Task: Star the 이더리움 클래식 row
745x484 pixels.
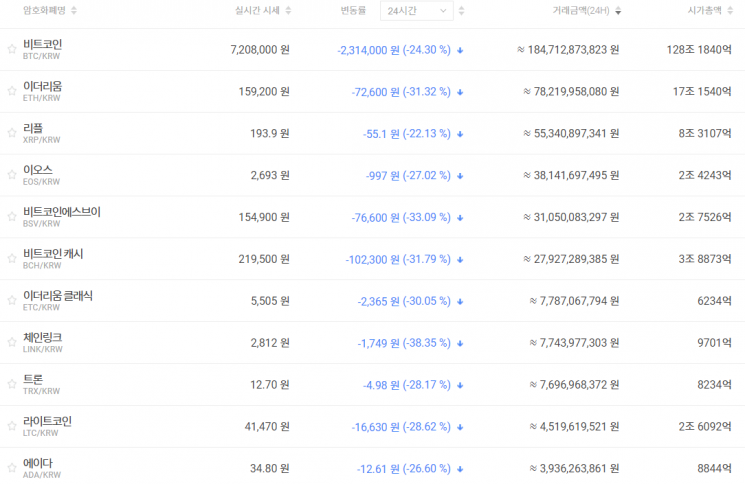Action: click(x=11, y=300)
